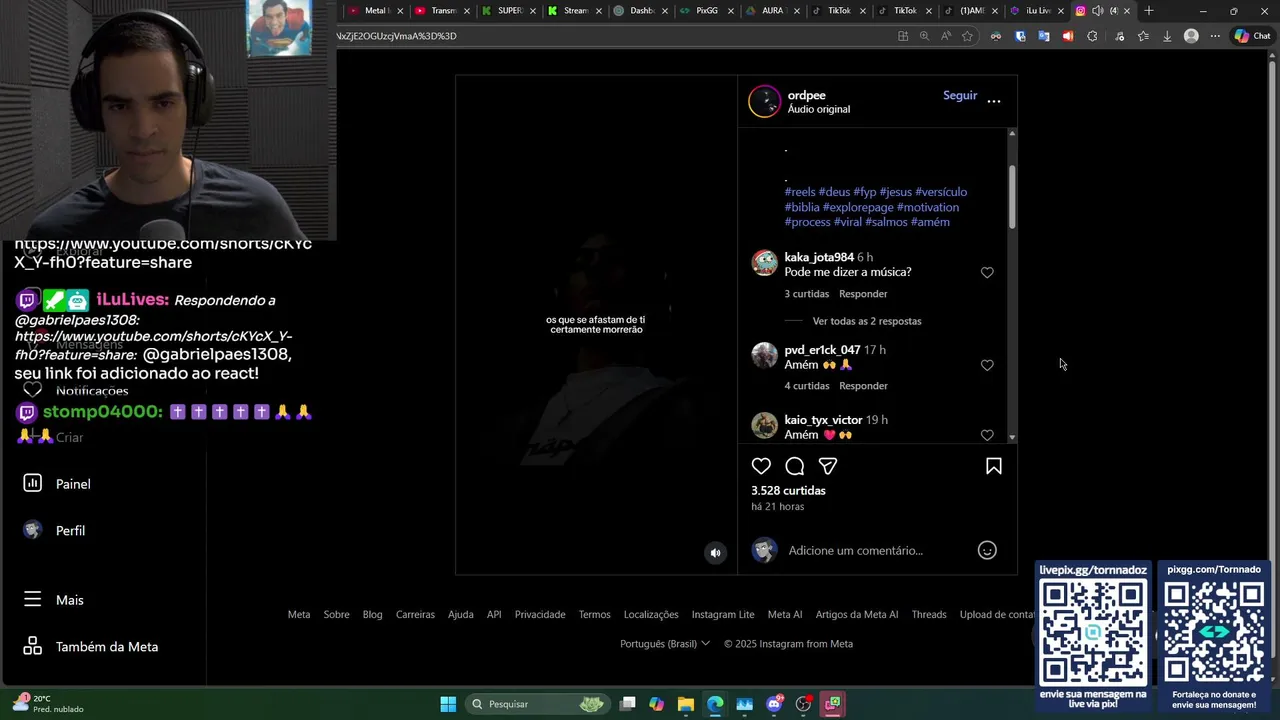This screenshot has width=1280, height=720.
Task: Zoom page with magnifier icon in address bar
Action: pyautogui.click(x=924, y=36)
